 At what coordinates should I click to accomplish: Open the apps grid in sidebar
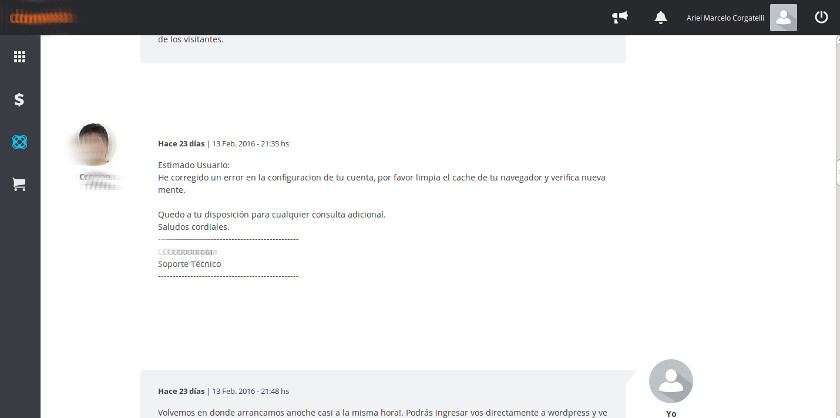pos(19,57)
